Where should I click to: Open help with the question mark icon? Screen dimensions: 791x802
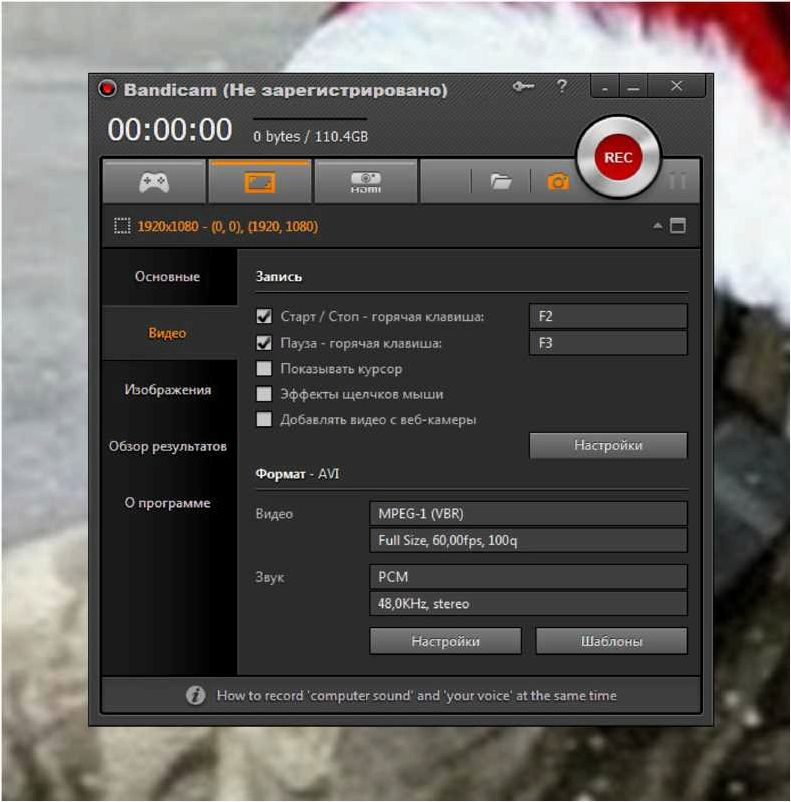click(x=562, y=86)
